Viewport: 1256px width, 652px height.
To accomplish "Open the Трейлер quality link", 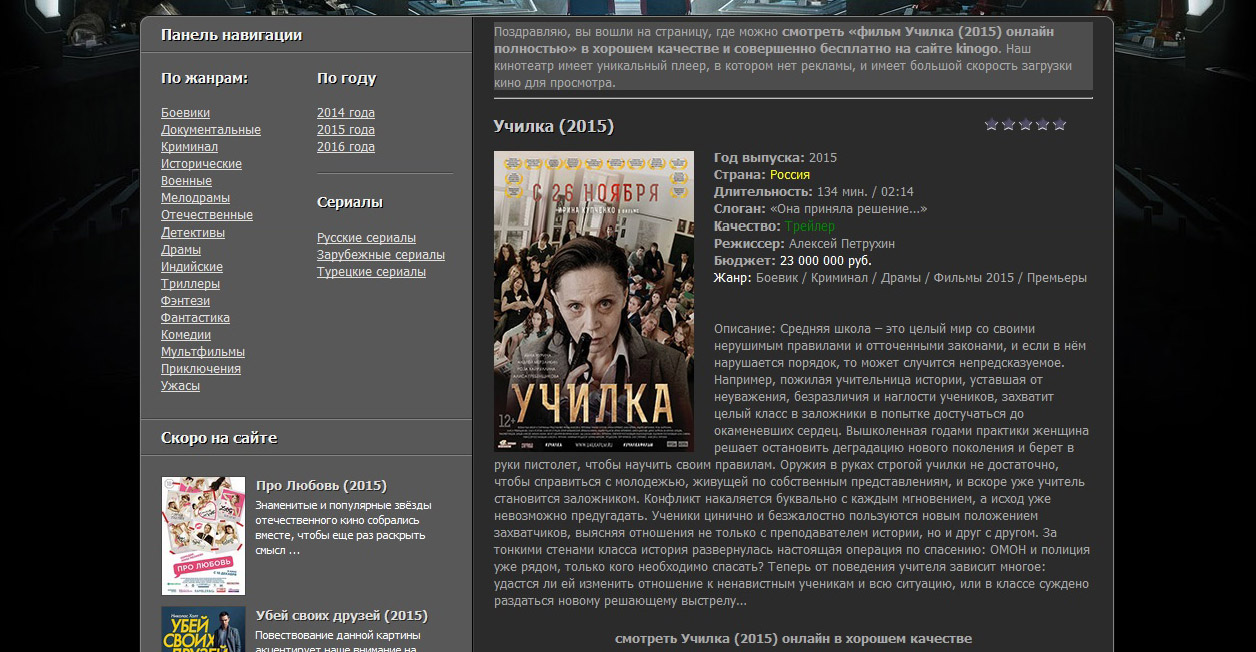I will click(x=810, y=227).
